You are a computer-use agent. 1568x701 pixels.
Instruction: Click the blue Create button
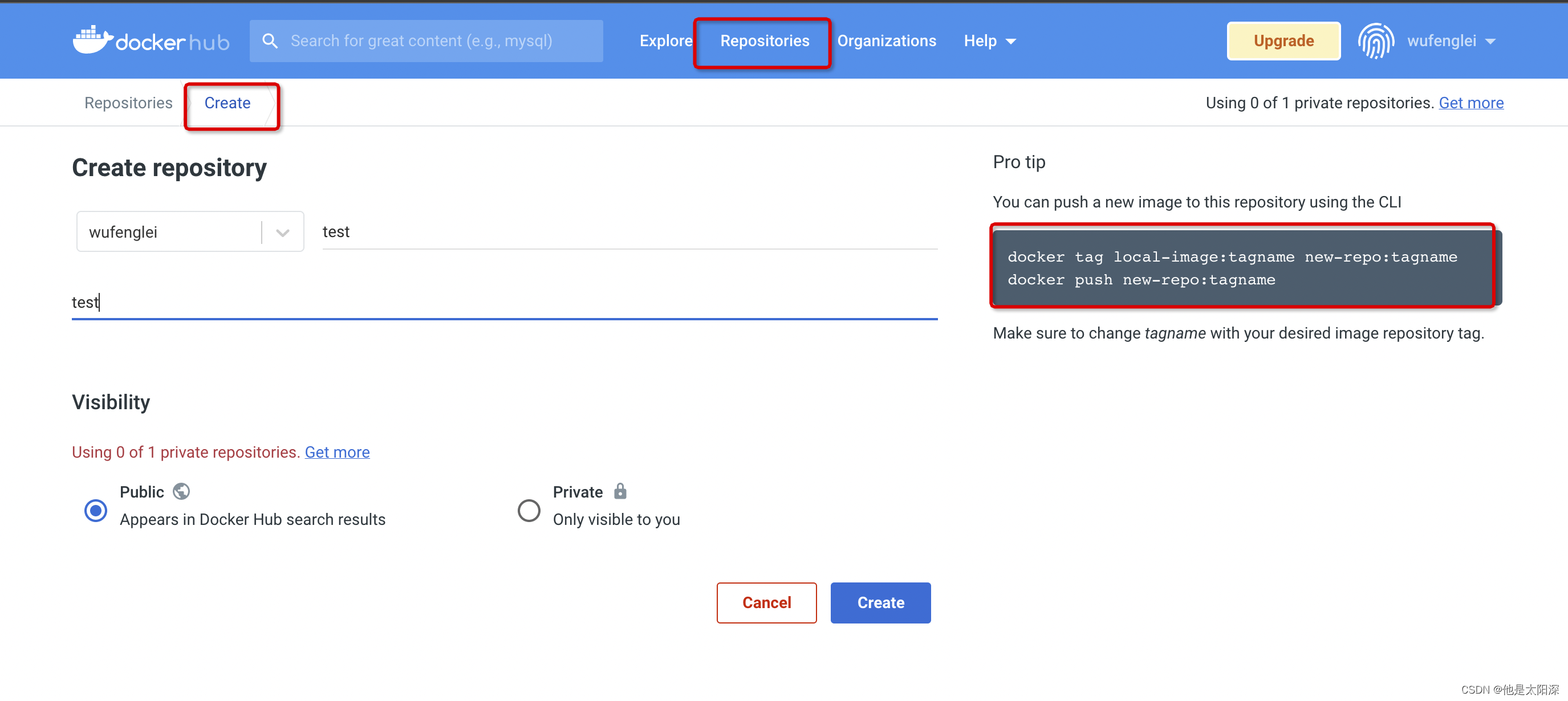880,602
